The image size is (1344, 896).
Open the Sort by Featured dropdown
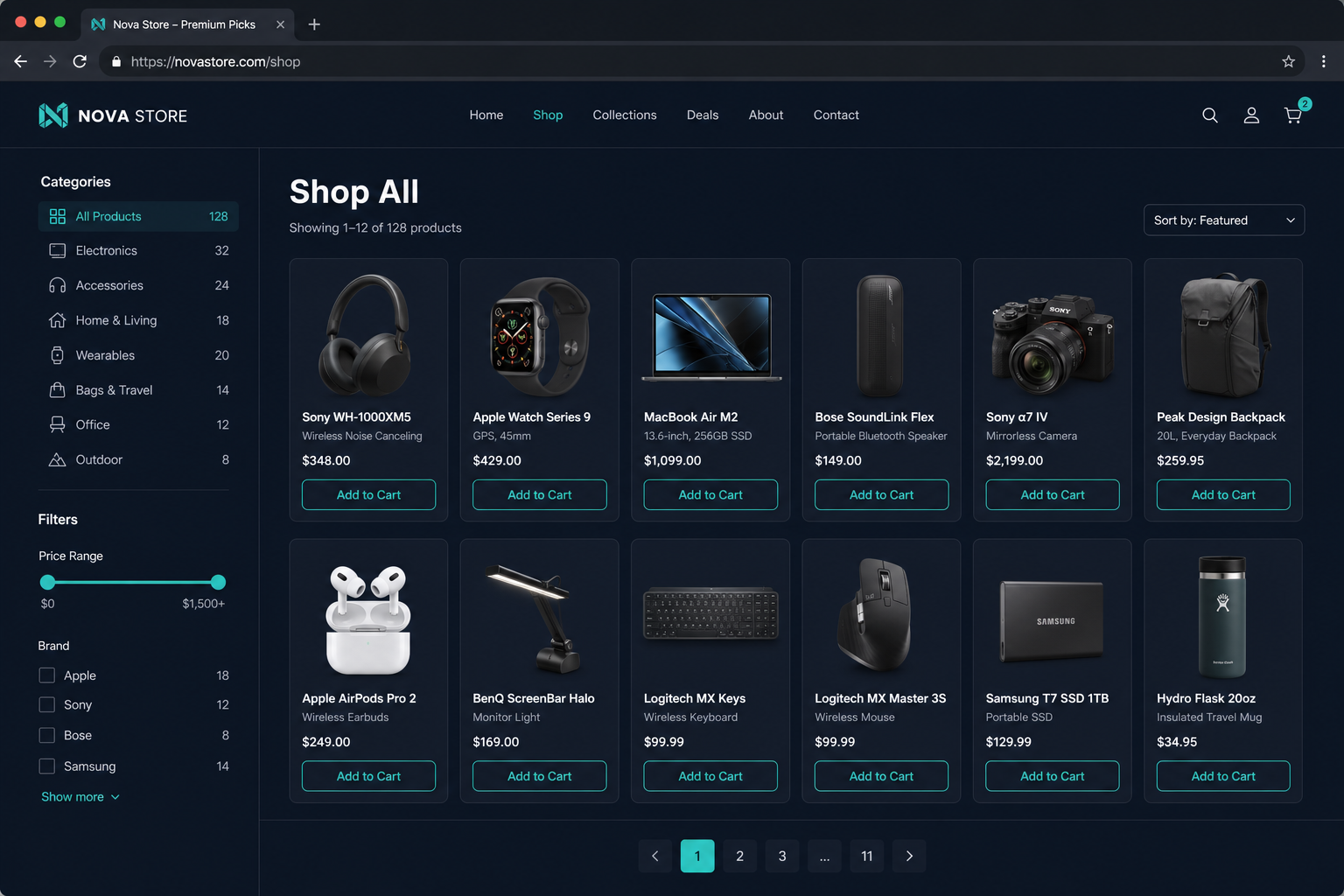tap(1224, 220)
